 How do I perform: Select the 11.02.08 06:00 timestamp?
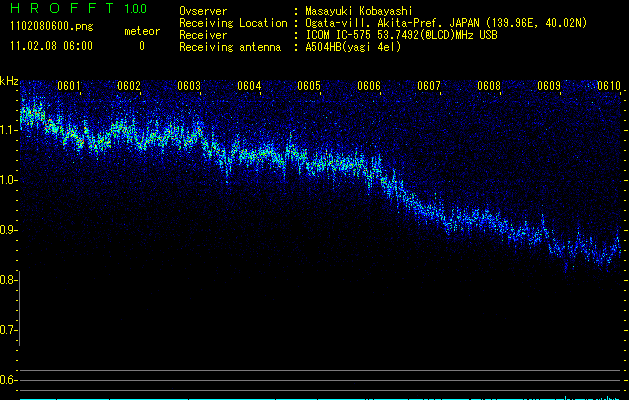[x=50, y=46]
